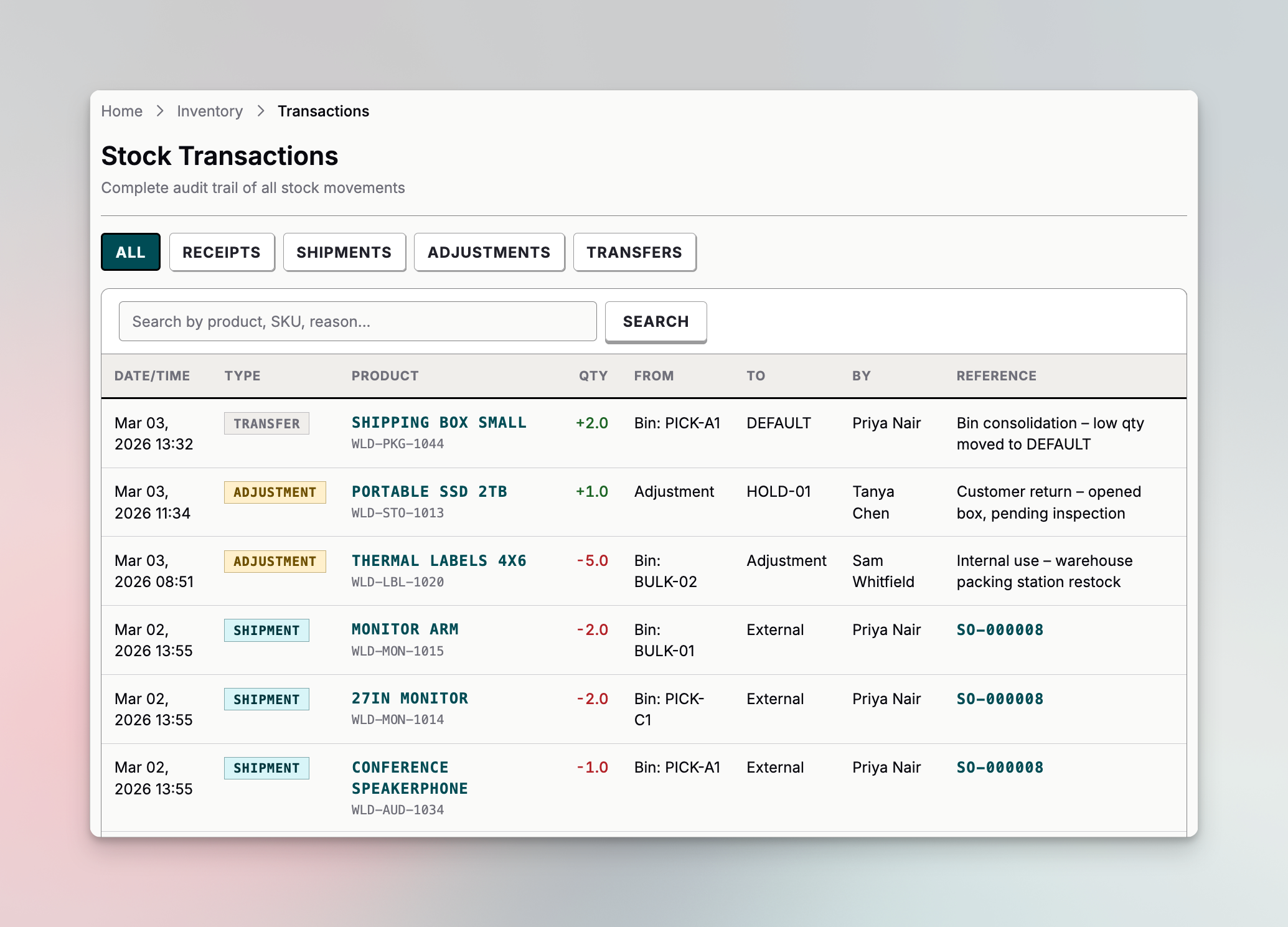1288x927 pixels.
Task: Switch to the RECEIPTS tab
Action: (x=222, y=252)
